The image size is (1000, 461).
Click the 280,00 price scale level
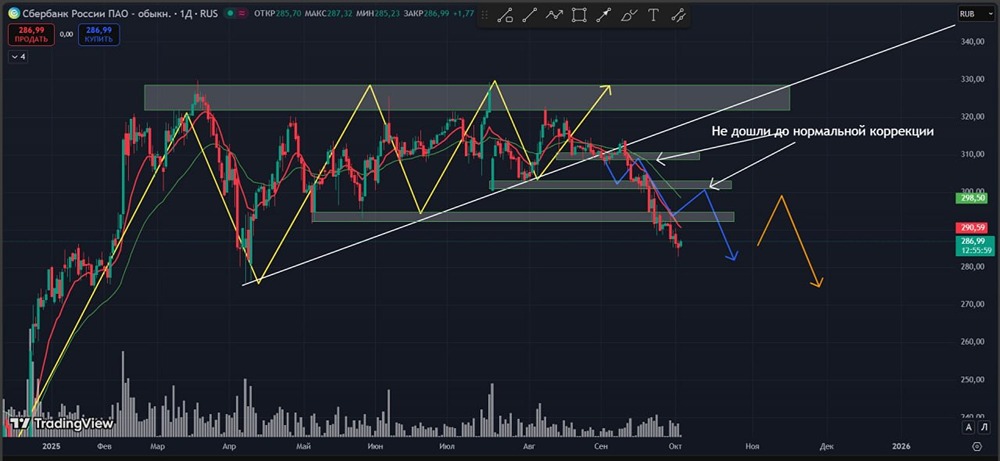(x=974, y=267)
